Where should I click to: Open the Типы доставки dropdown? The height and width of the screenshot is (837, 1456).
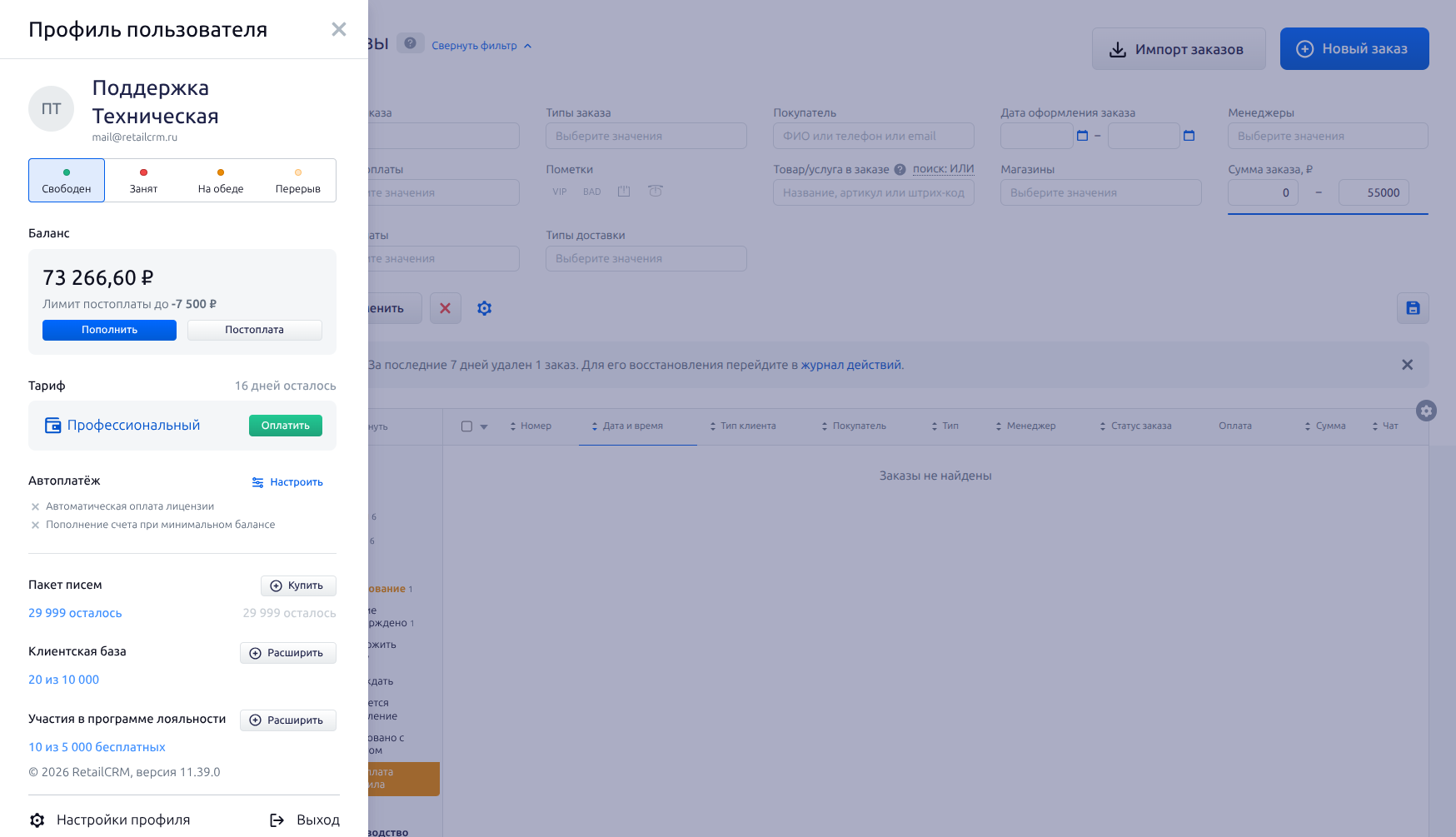pyautogui.click(x=646, y=258)
